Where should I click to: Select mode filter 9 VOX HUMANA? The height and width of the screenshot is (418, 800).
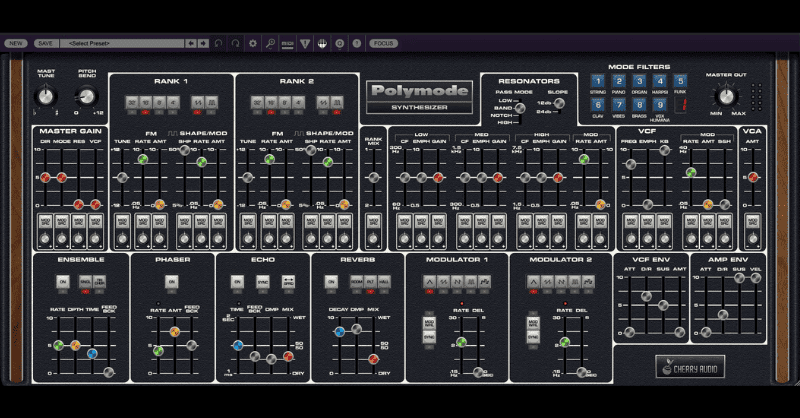tap(660, 105)
